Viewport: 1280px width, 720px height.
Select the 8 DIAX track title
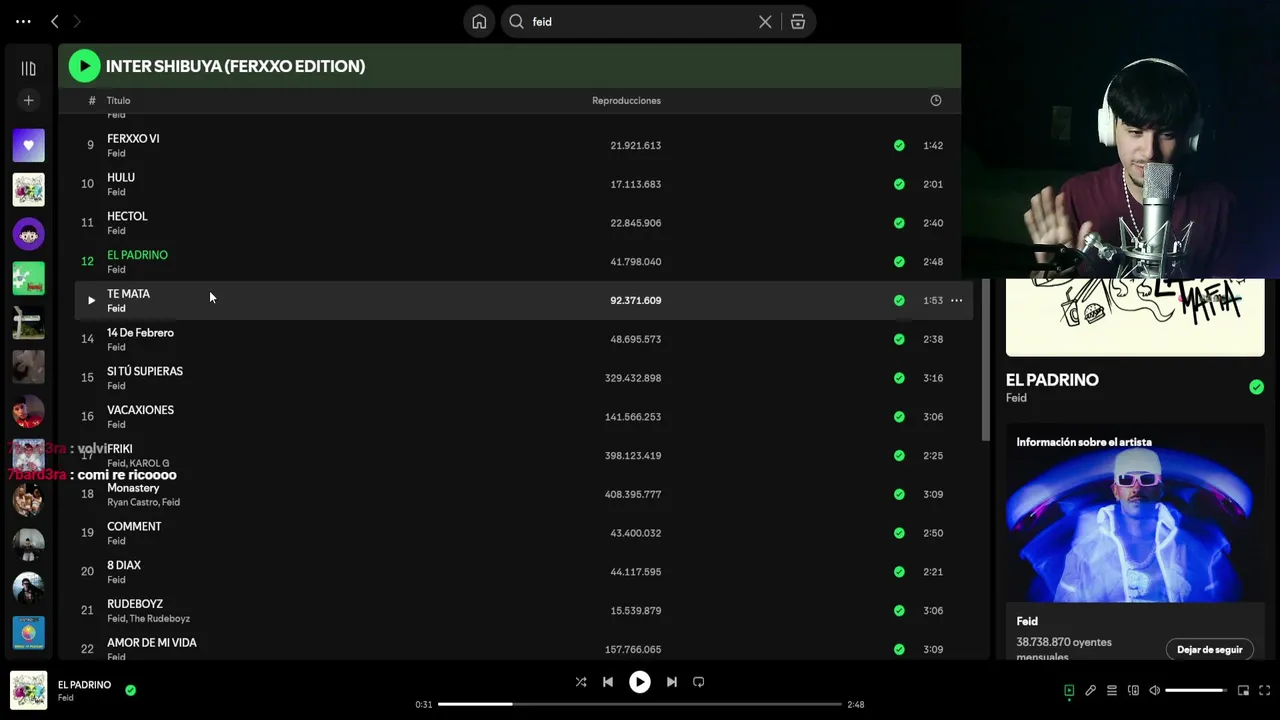124,565
